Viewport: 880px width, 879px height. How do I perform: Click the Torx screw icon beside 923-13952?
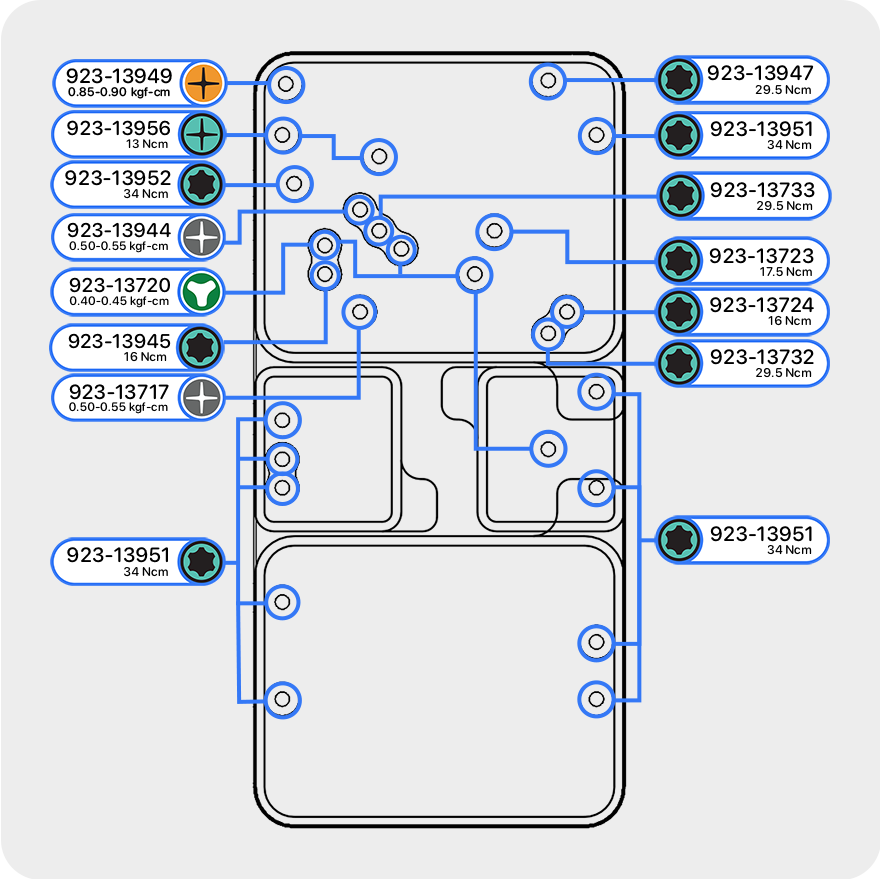(202, 184)
